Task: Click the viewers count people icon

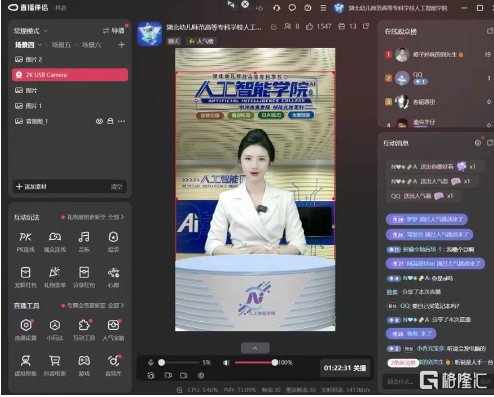Action: [287, 26]
